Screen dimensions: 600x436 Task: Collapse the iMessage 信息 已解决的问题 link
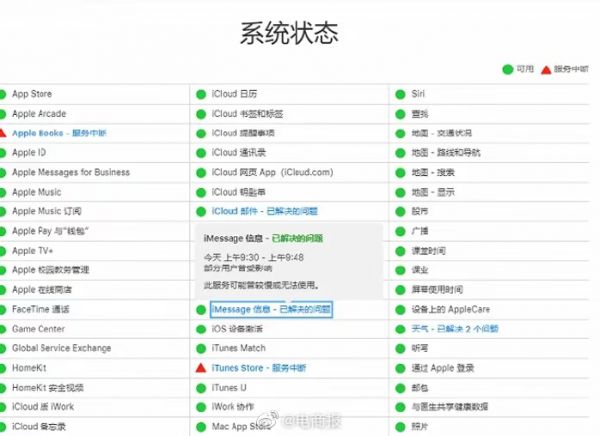[270, 309]
